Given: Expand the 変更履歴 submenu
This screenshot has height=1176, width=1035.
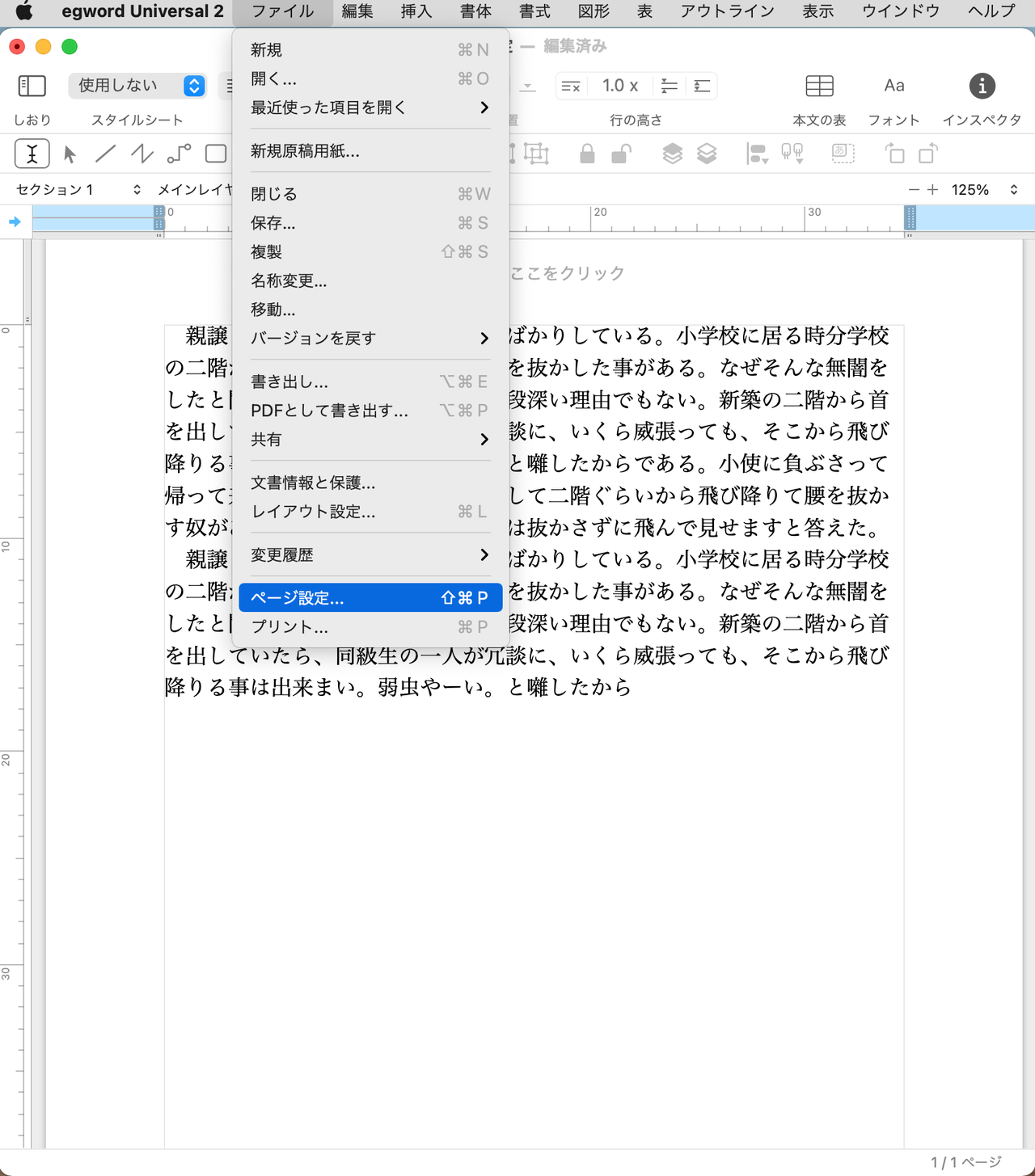Looking at the screenshot, I should click(x=370, y=554).
